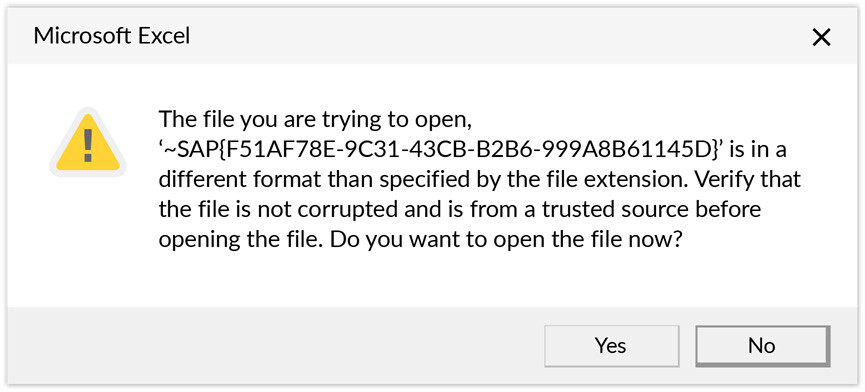
Task: Click the gray footer area left of Yes
Action: coord(276,346)
